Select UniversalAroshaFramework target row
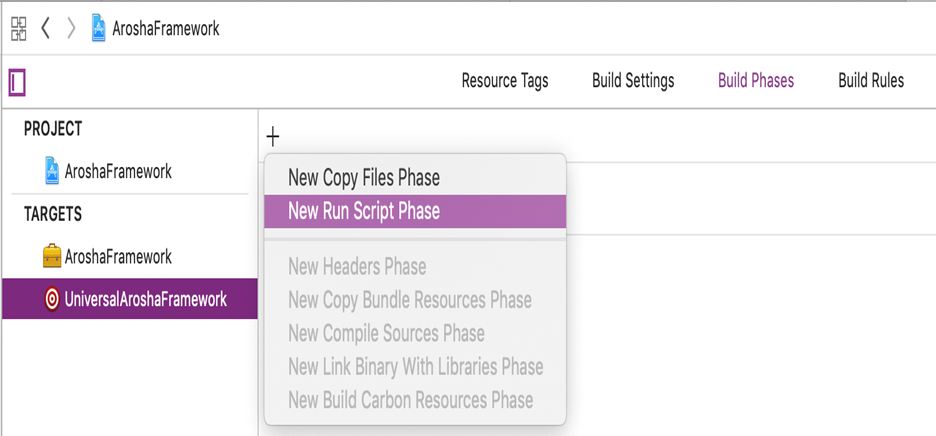 click(x=130, y=299)
